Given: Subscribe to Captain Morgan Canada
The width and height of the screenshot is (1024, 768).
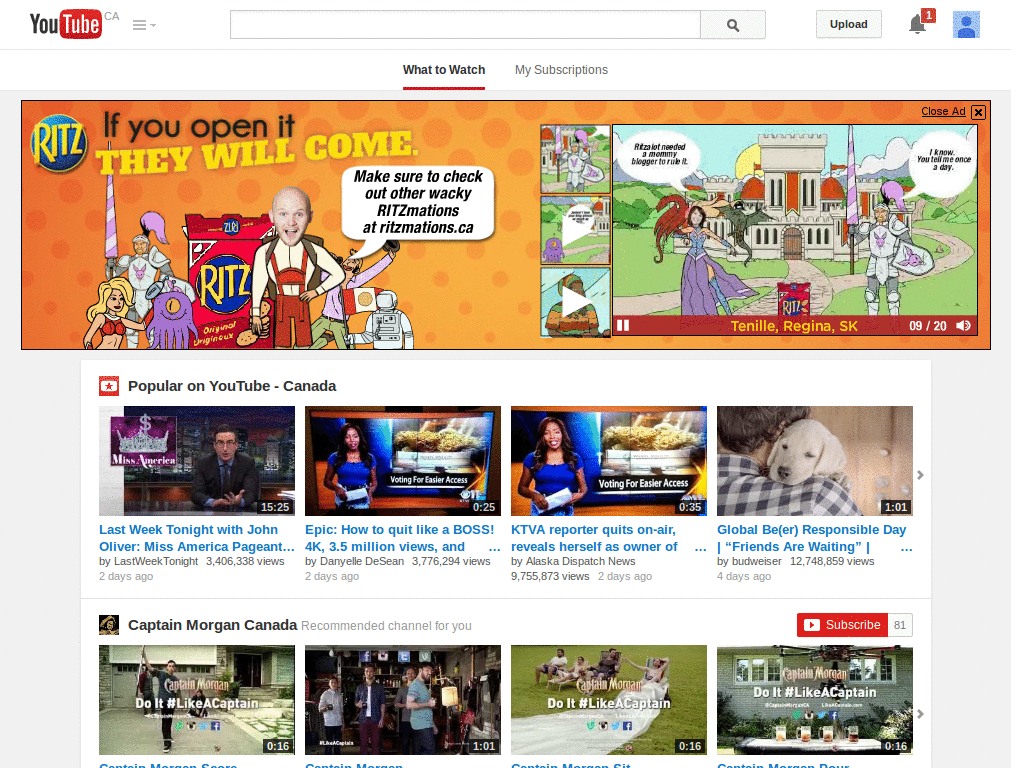Looking at the screenshot, I should (x=842, y=625).
